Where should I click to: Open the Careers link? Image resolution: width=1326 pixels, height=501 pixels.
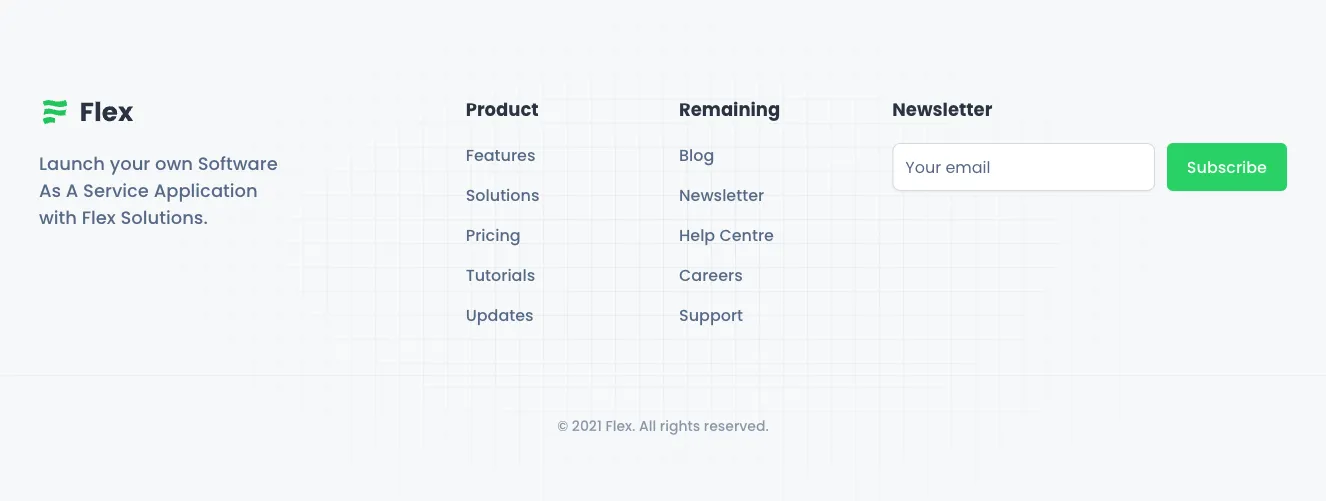click(x=710, y=276)
